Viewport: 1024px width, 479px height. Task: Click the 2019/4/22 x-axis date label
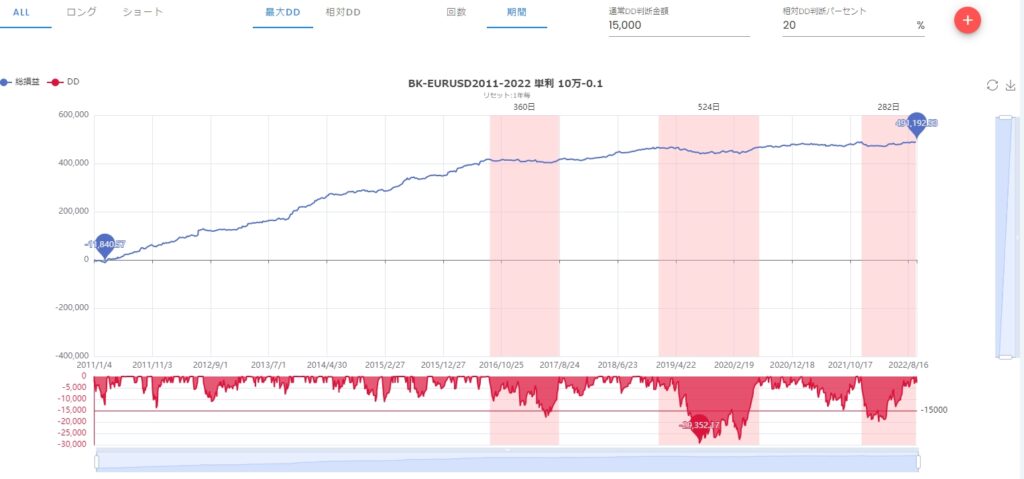pyautogui.click(x=676, y=366)
